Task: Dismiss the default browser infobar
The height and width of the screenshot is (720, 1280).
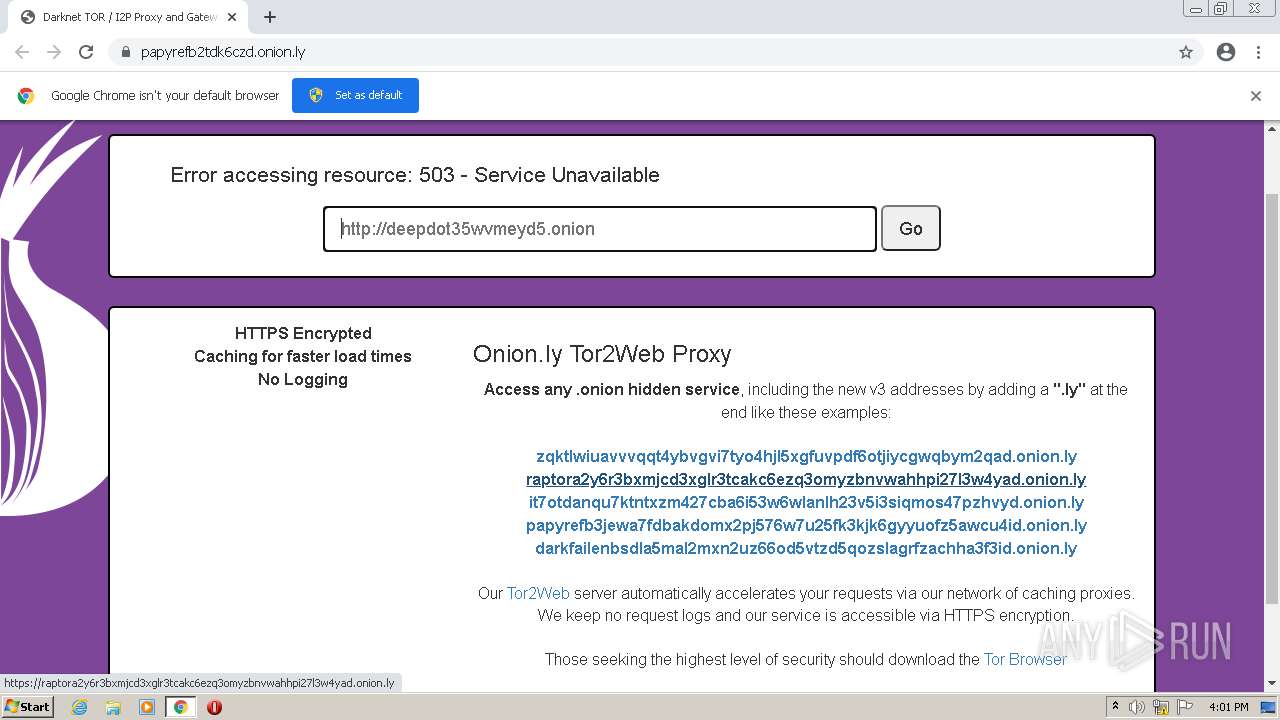Action: click(1256, 96)
